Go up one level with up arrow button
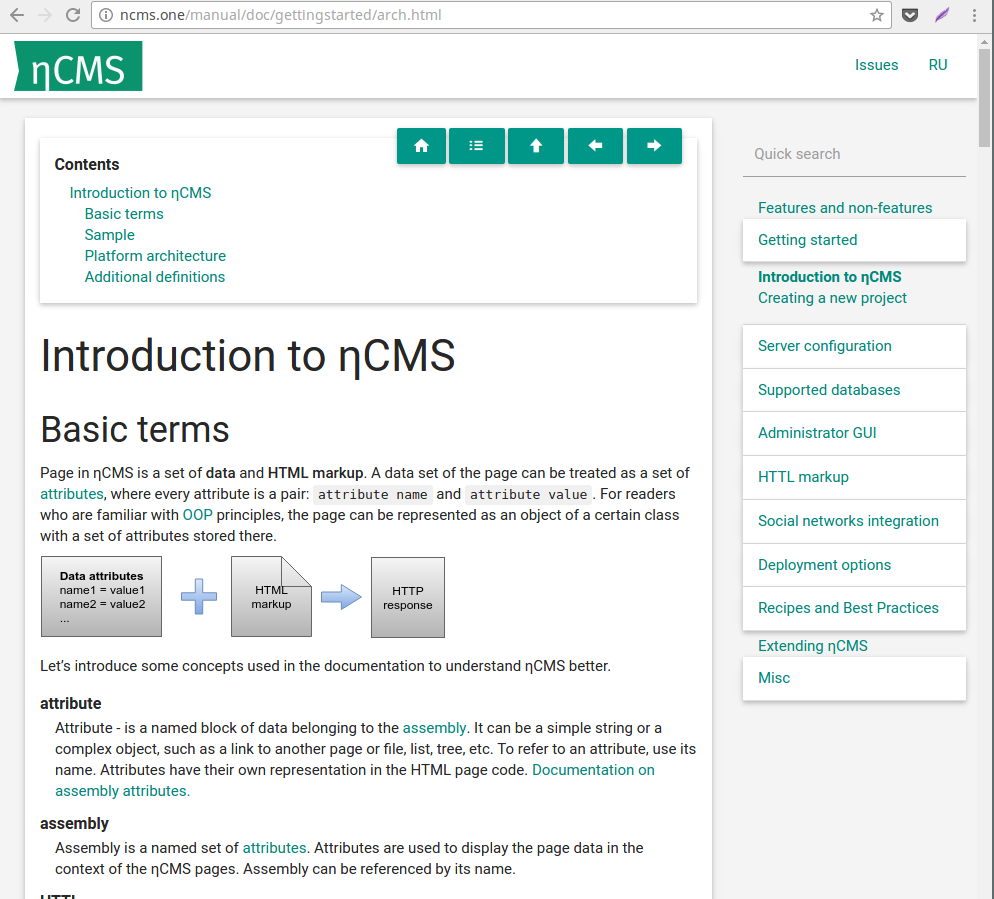The height and width of the screenshot is (899, 994). [x=536, y=146]
